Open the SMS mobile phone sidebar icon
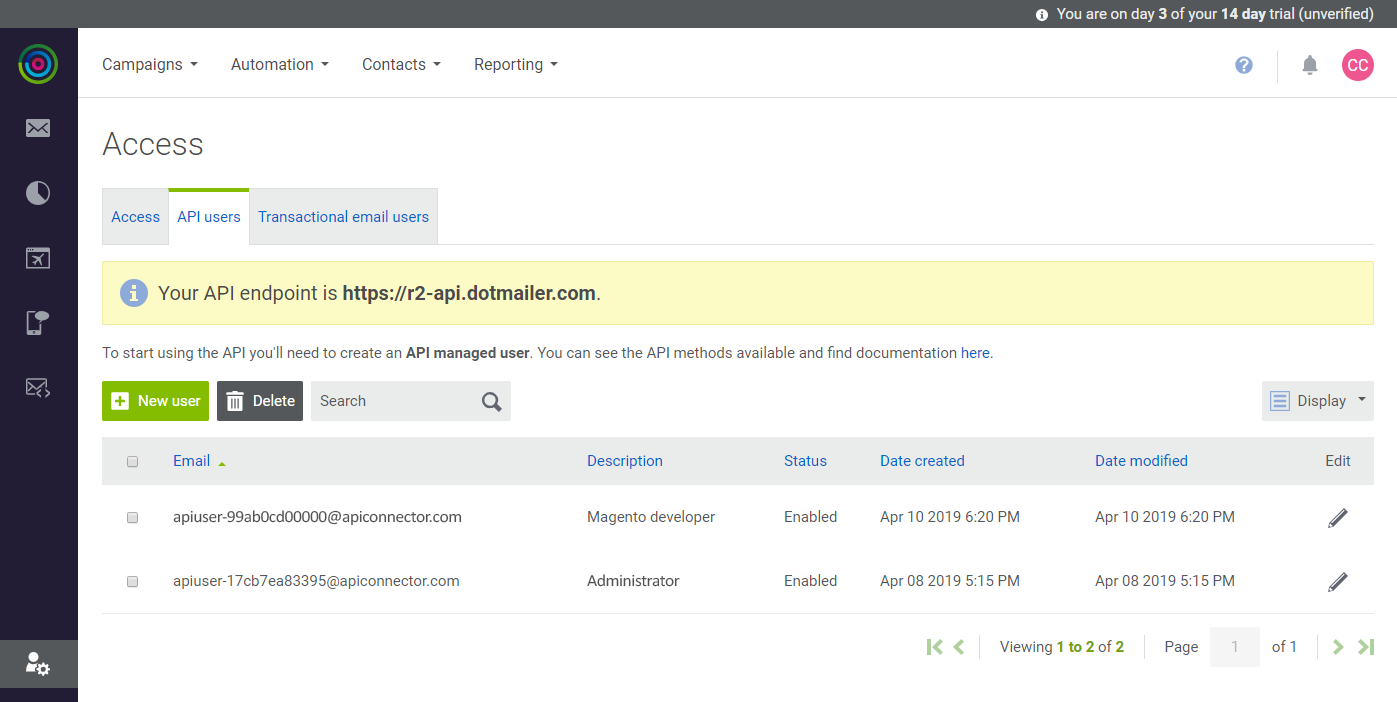Image resolution: width=1397 pixels, height=702 pixels. [38, 322]
